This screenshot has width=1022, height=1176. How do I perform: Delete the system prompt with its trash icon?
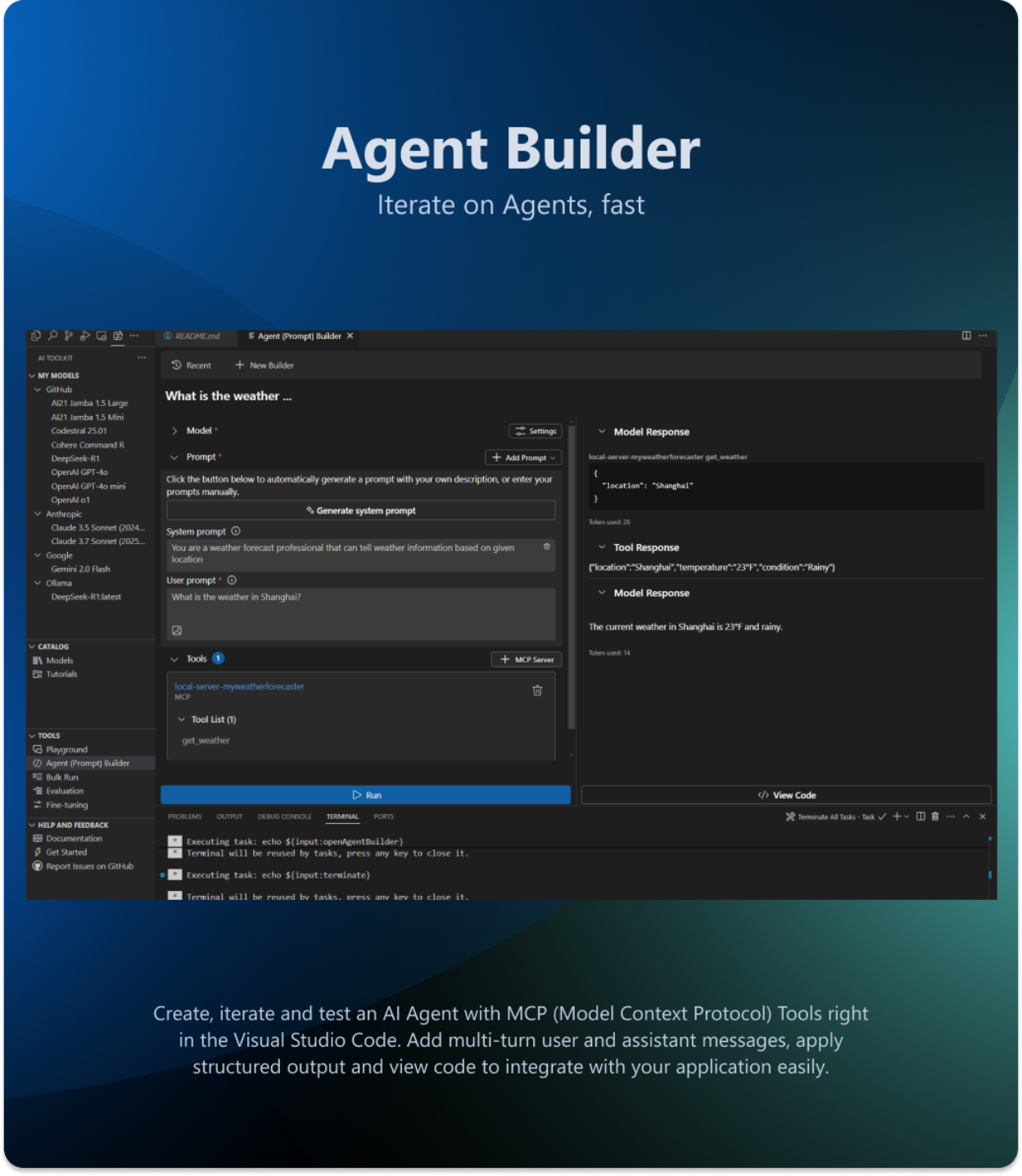coord(547,547)
